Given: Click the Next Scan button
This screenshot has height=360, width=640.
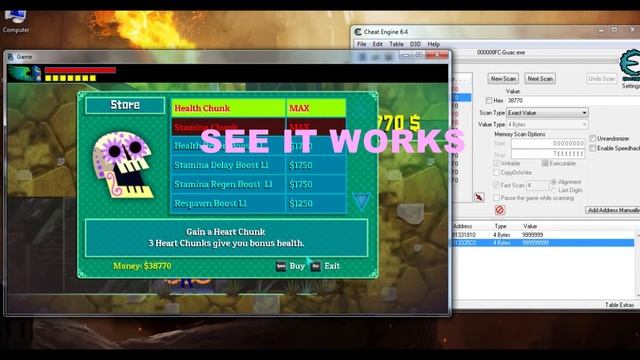Looking at the screenshot, I should [540, 78].
